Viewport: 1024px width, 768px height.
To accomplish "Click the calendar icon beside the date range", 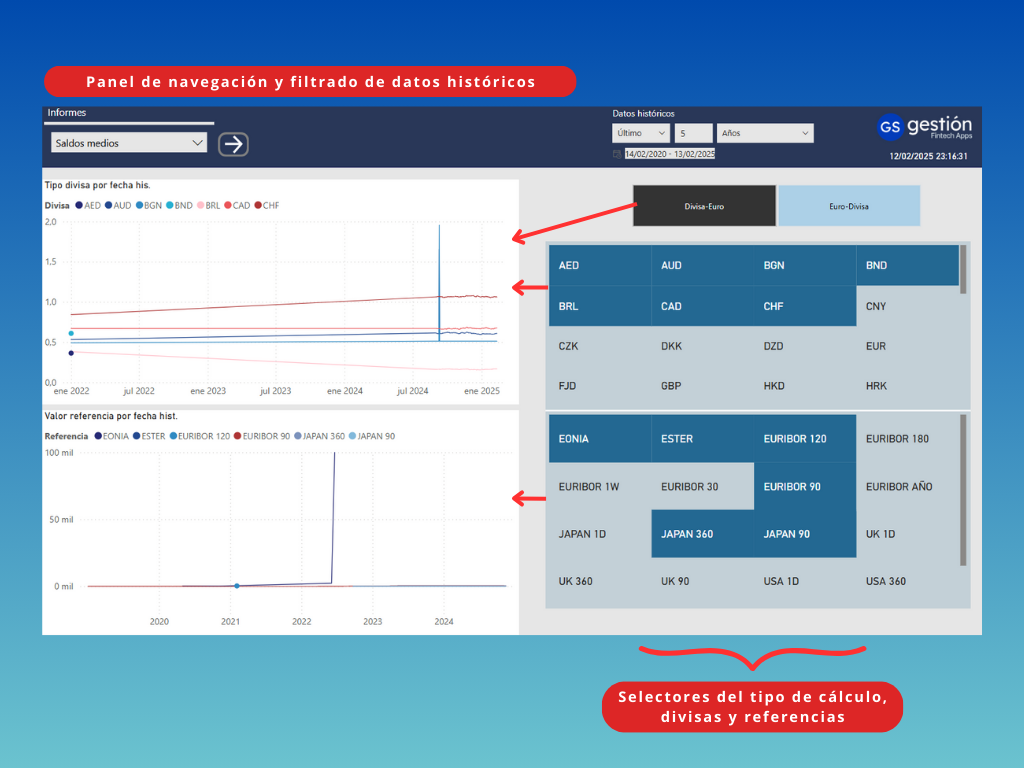I will click(x=617, y=154).
